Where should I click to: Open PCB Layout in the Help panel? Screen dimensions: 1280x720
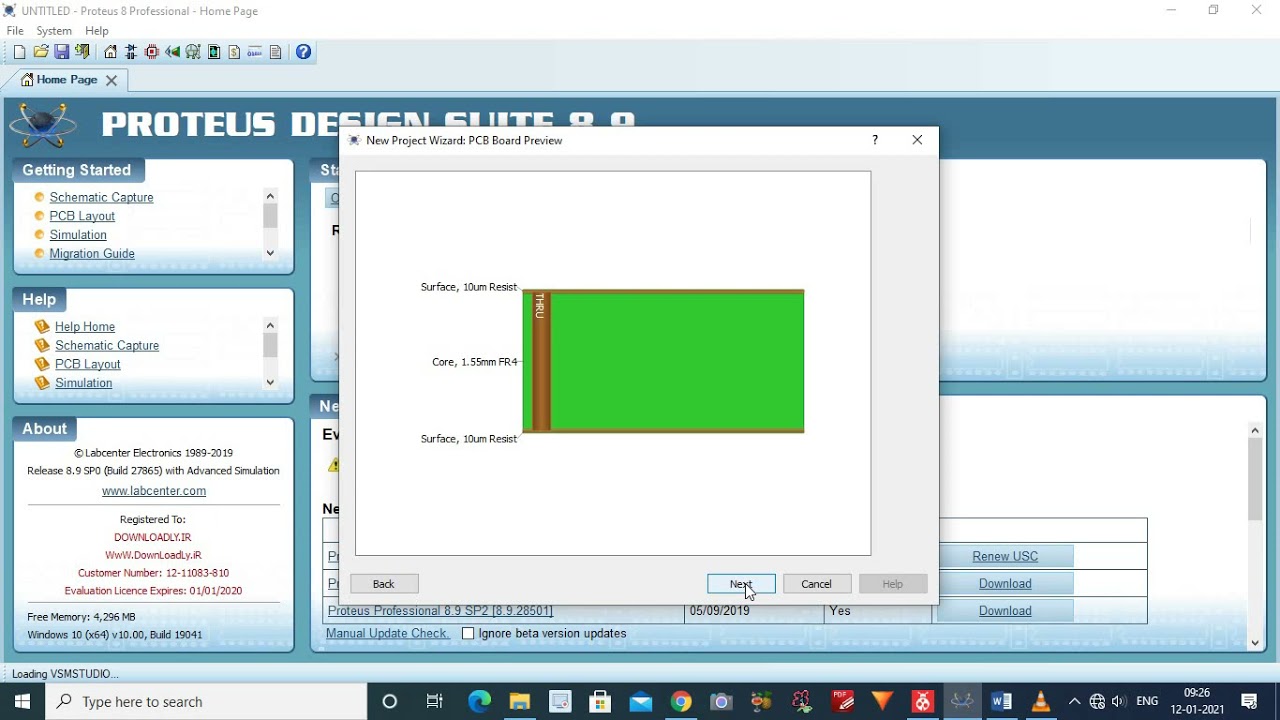[88, 365]
